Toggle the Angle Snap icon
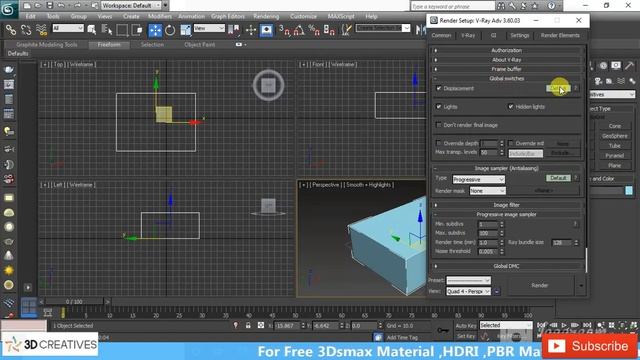640x360 pixels. [299, 30]
